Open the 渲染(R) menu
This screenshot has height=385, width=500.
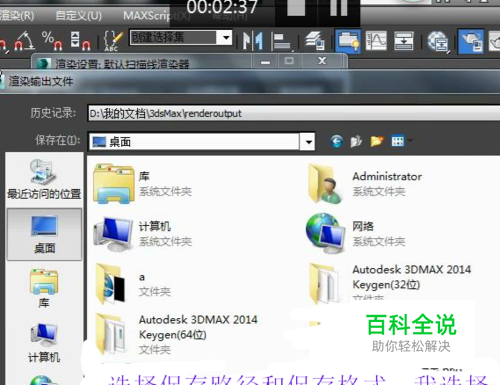coord(17,16)
